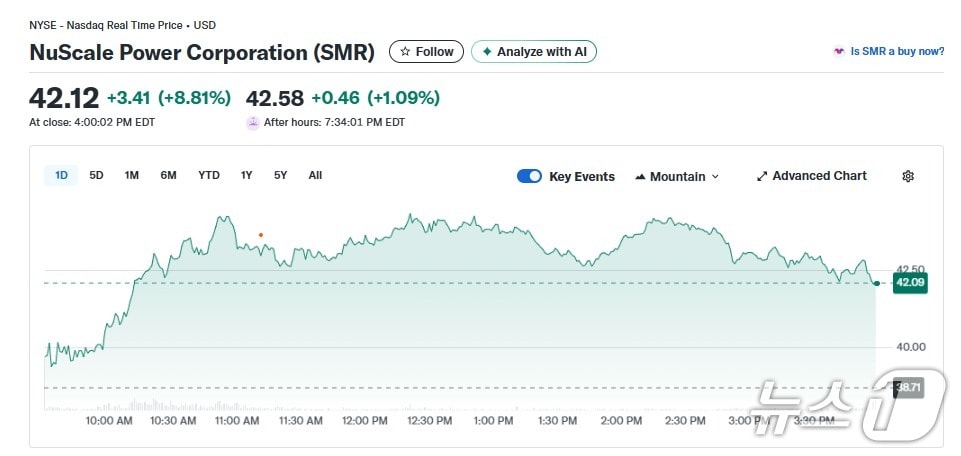
Task: Switch to the 1M range
Action: (x=131, y=175)
